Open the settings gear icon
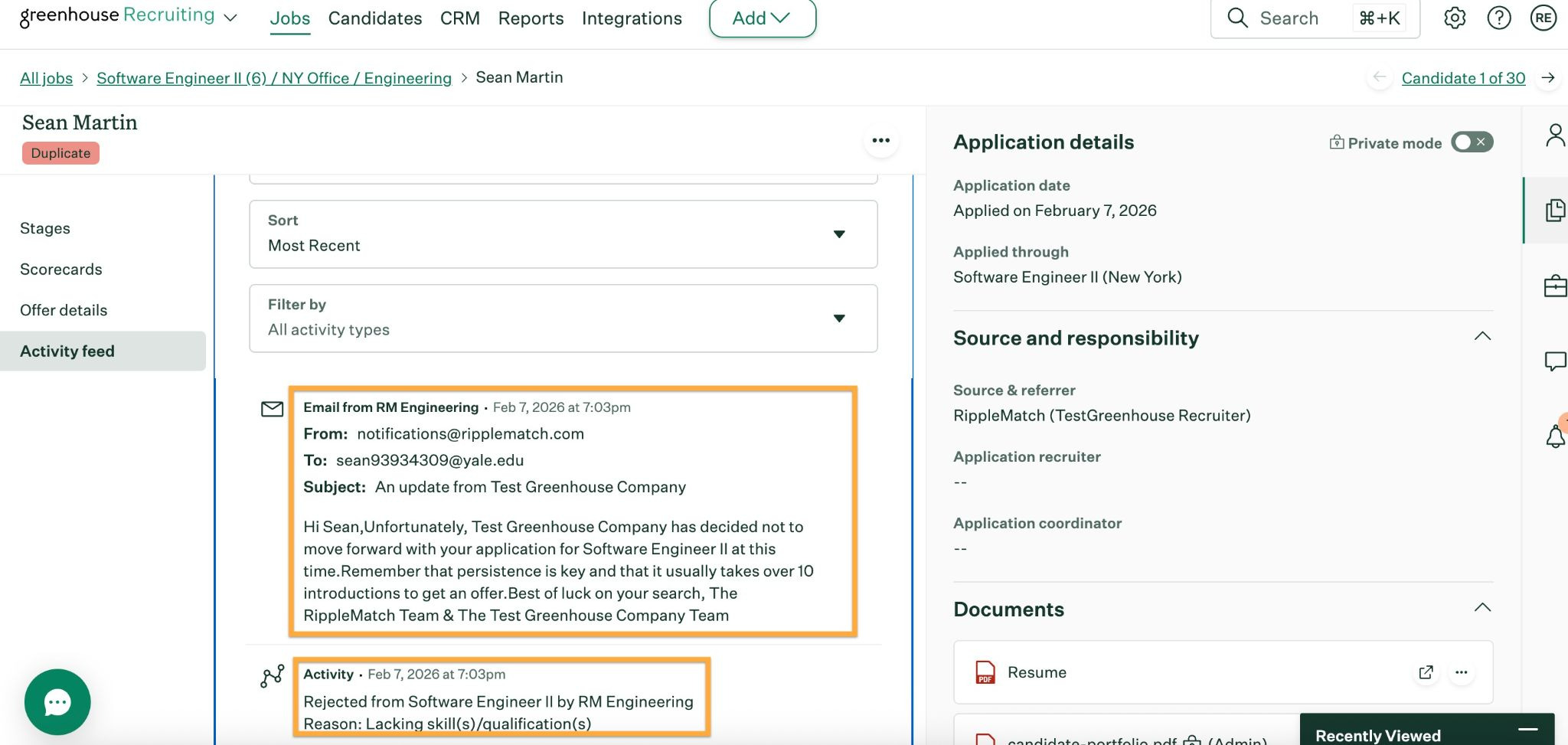 coord(1455,18)
